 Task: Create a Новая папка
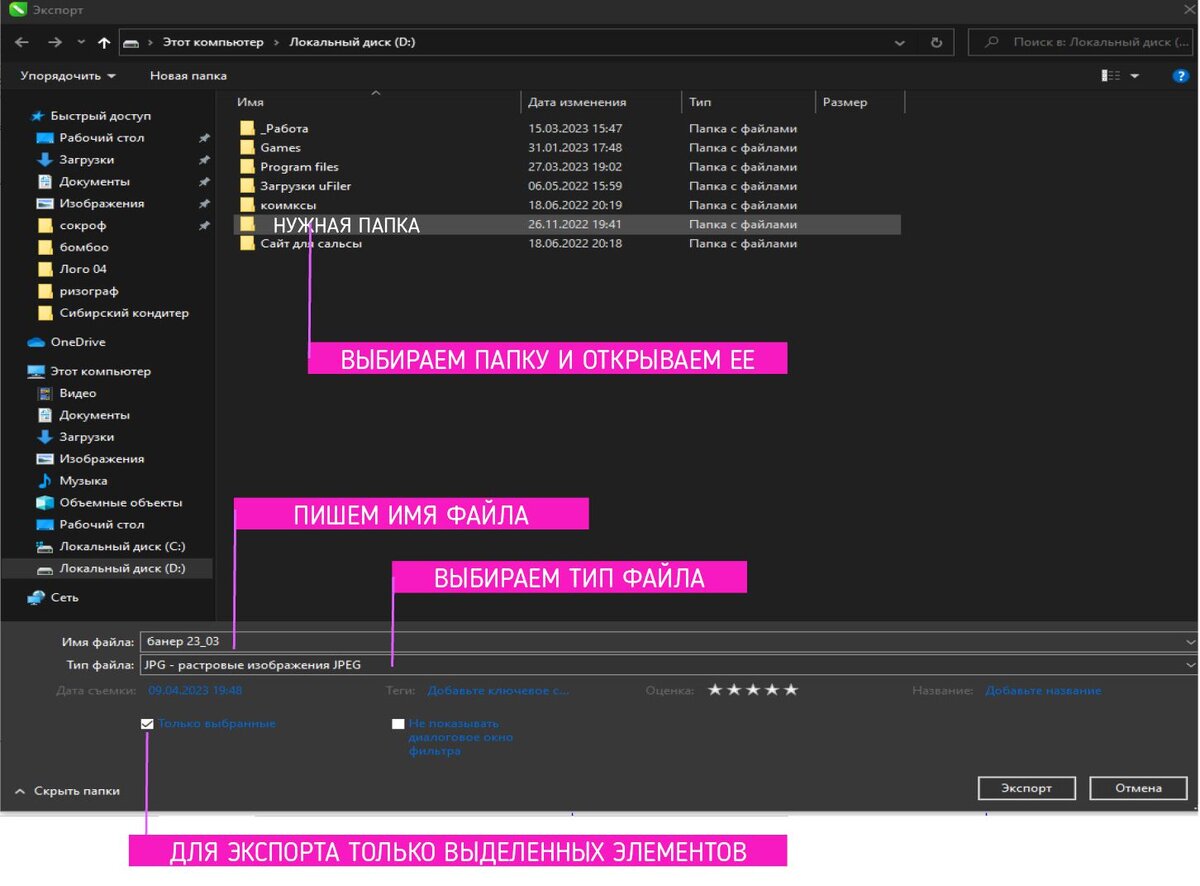188,76
